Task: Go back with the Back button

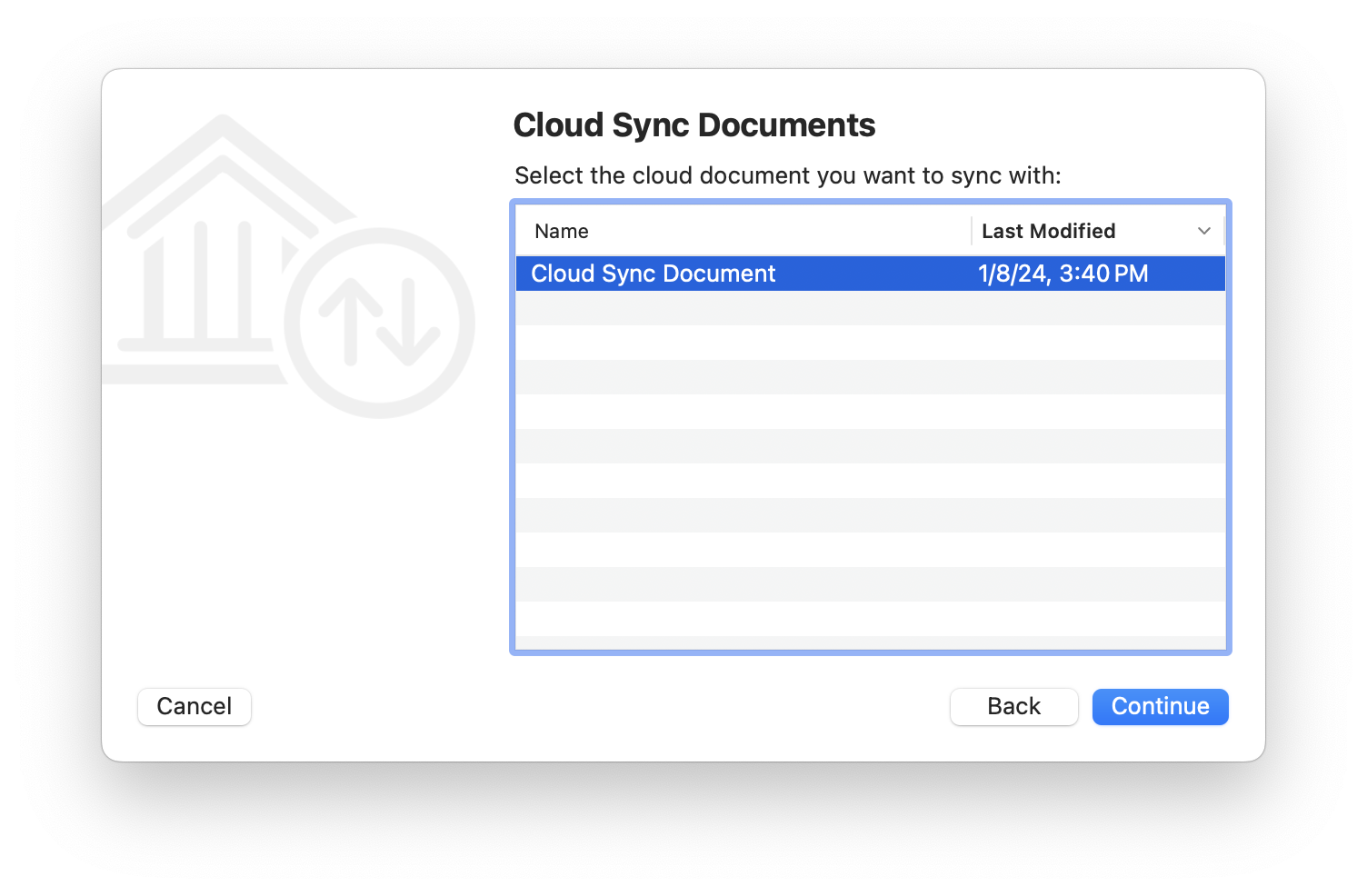Action: 1013,707
